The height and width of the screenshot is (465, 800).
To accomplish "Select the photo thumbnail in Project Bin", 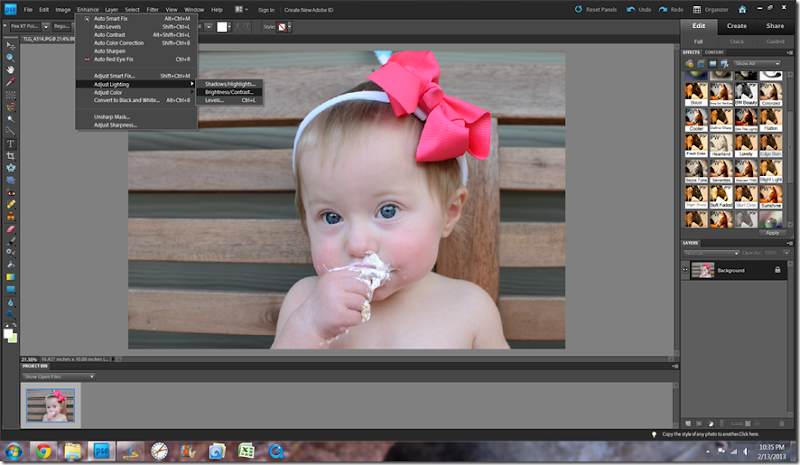I will click(52, 405).
